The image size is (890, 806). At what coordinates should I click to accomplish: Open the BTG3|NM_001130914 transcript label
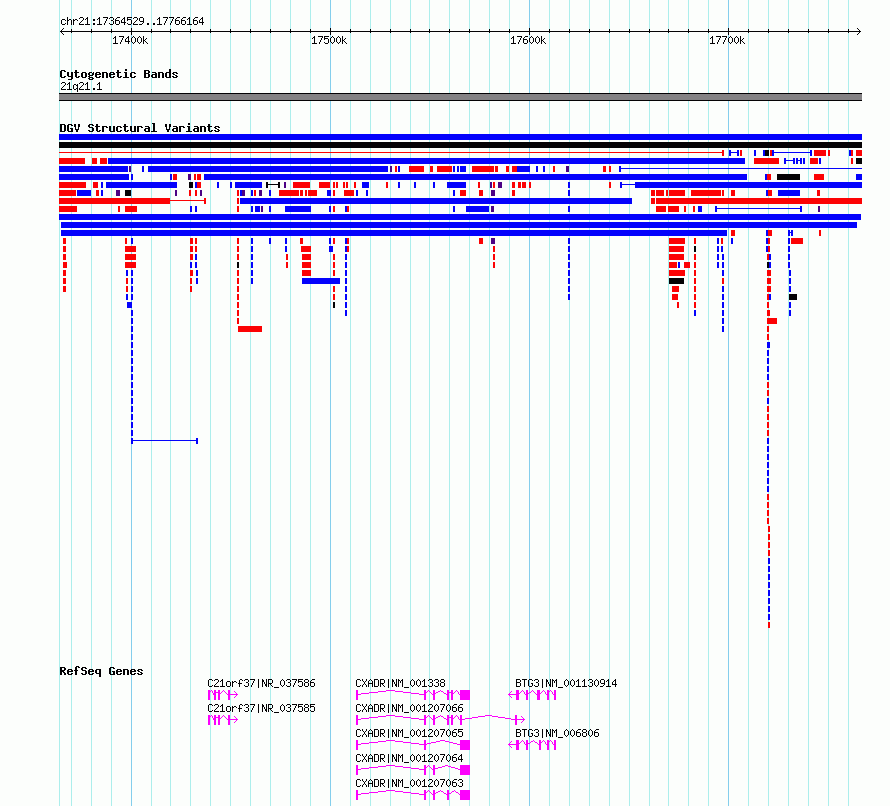566,683
